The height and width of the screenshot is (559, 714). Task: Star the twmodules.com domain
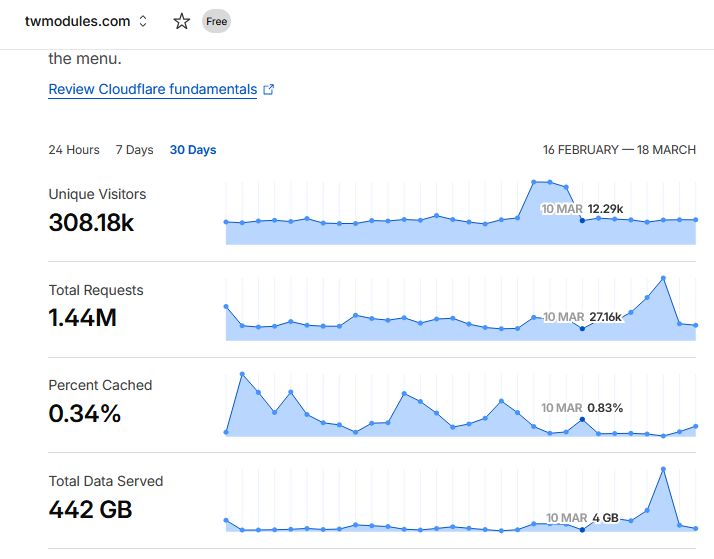click(x=181, y=21)
